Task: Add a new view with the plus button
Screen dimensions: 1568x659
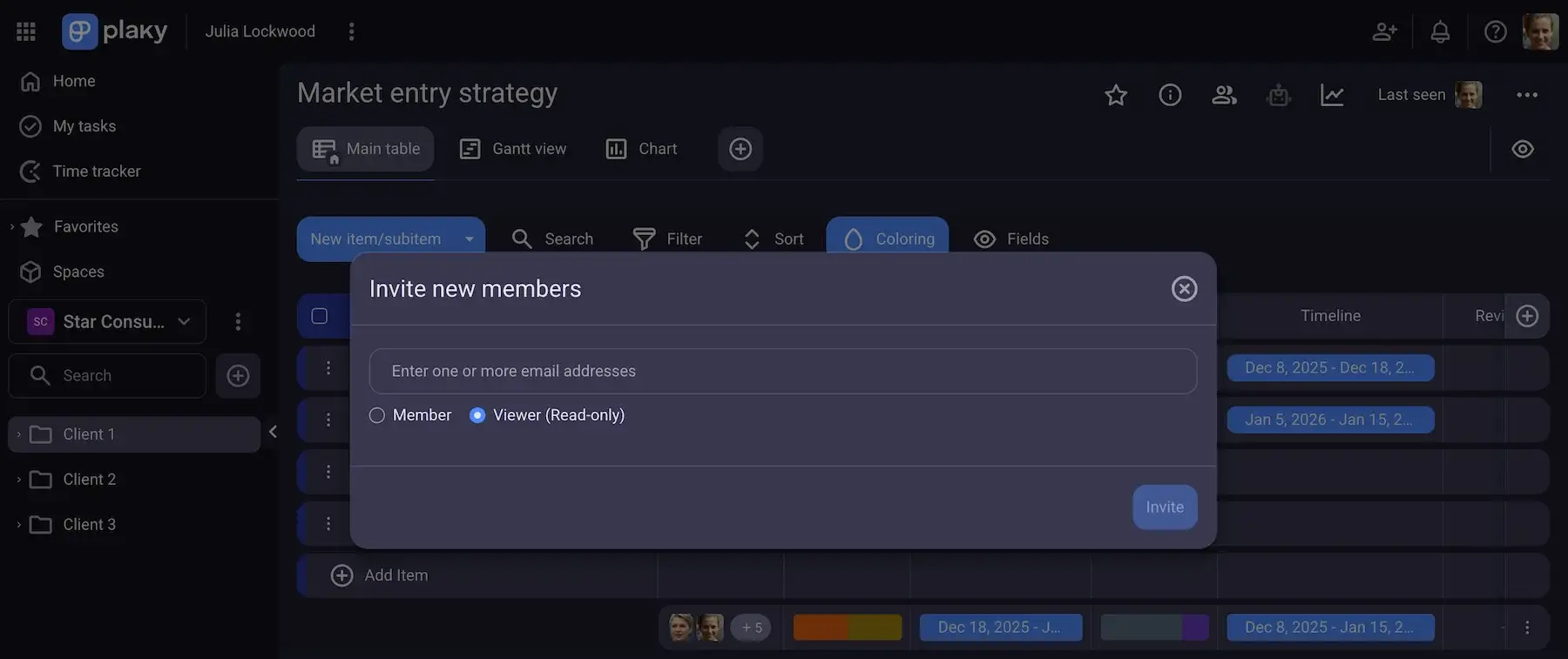Action: pos(740,149)
